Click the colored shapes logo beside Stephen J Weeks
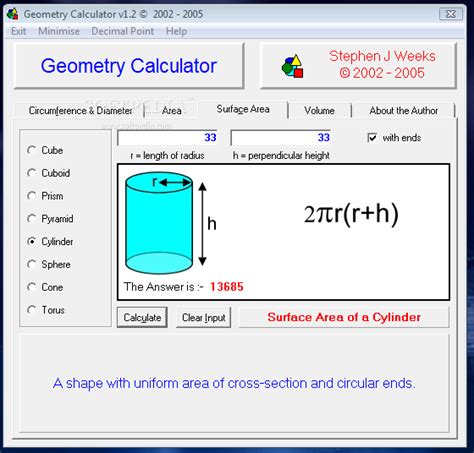 [292, 66]
